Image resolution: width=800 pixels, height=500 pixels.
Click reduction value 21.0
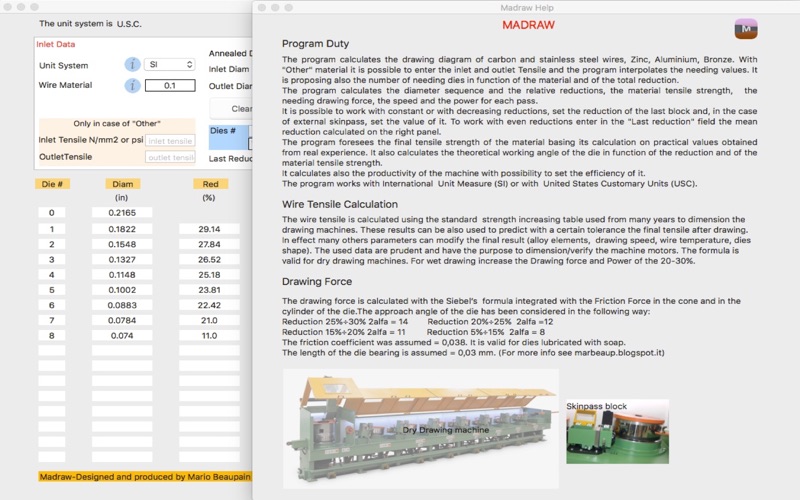tap(209, 320)
